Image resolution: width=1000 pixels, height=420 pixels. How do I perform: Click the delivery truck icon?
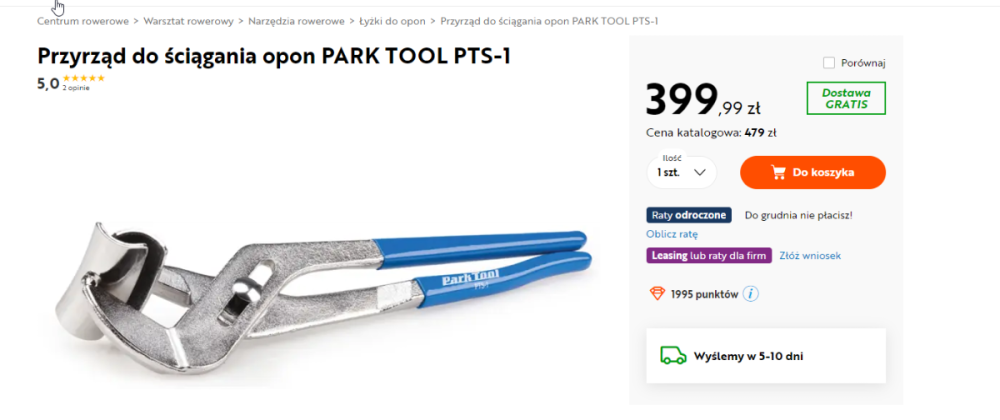[x=672, y=355]
